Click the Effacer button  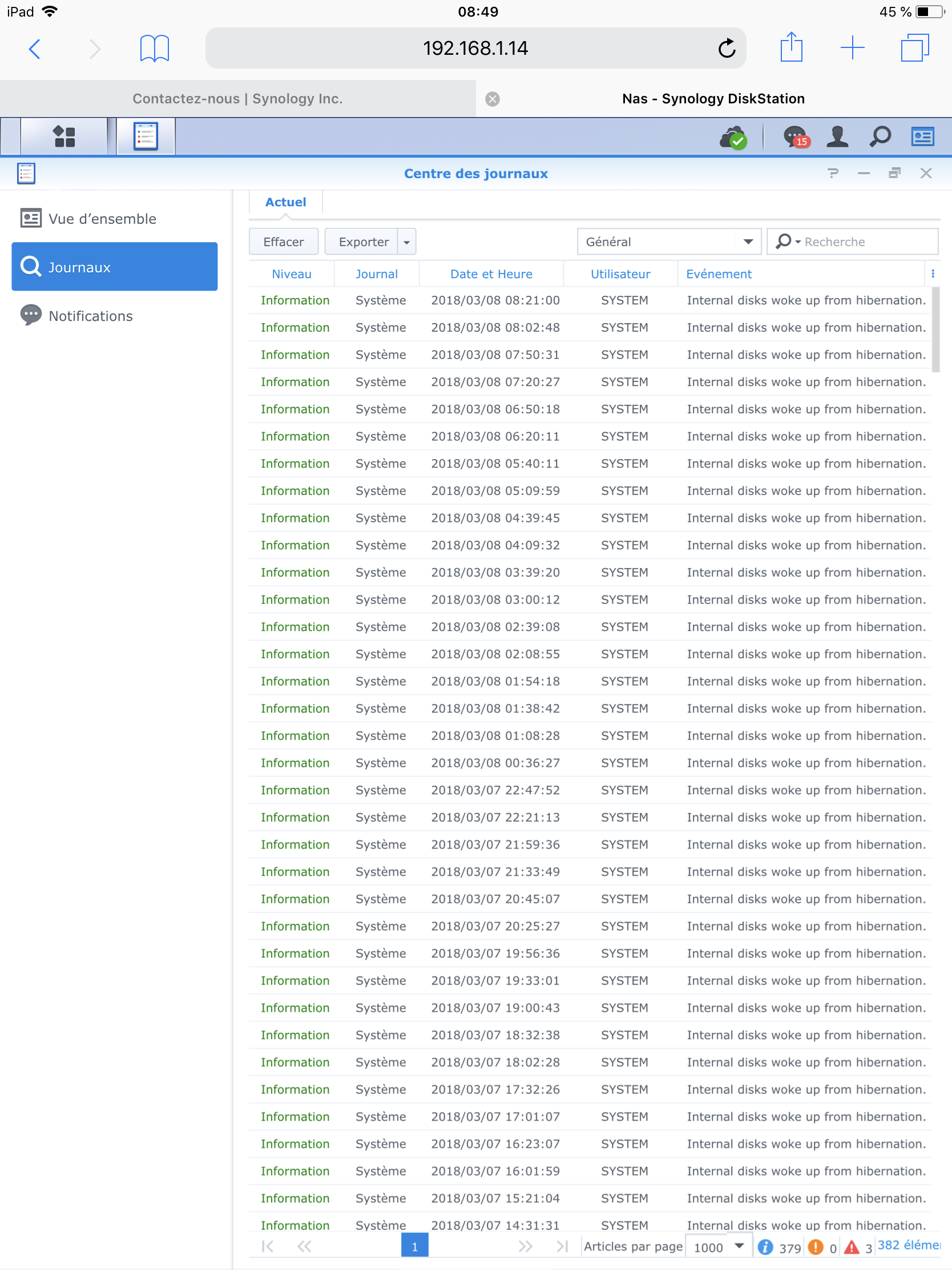coord(284,242)
